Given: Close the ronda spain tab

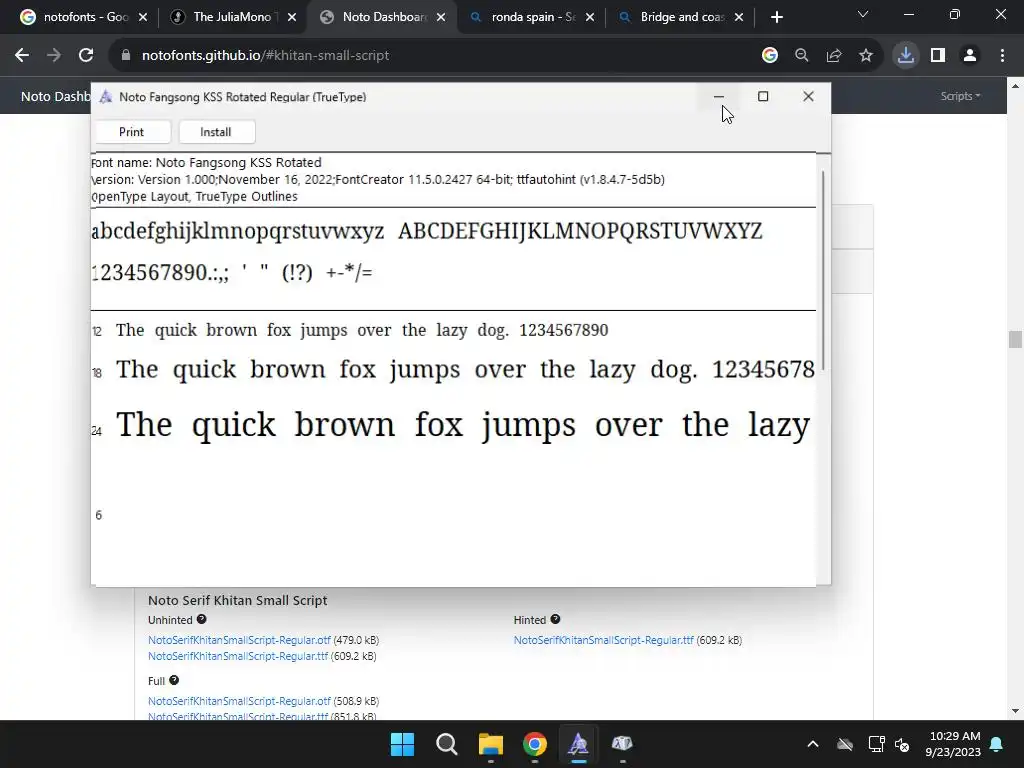Looking at the screenshot, I should click(590, 17).
